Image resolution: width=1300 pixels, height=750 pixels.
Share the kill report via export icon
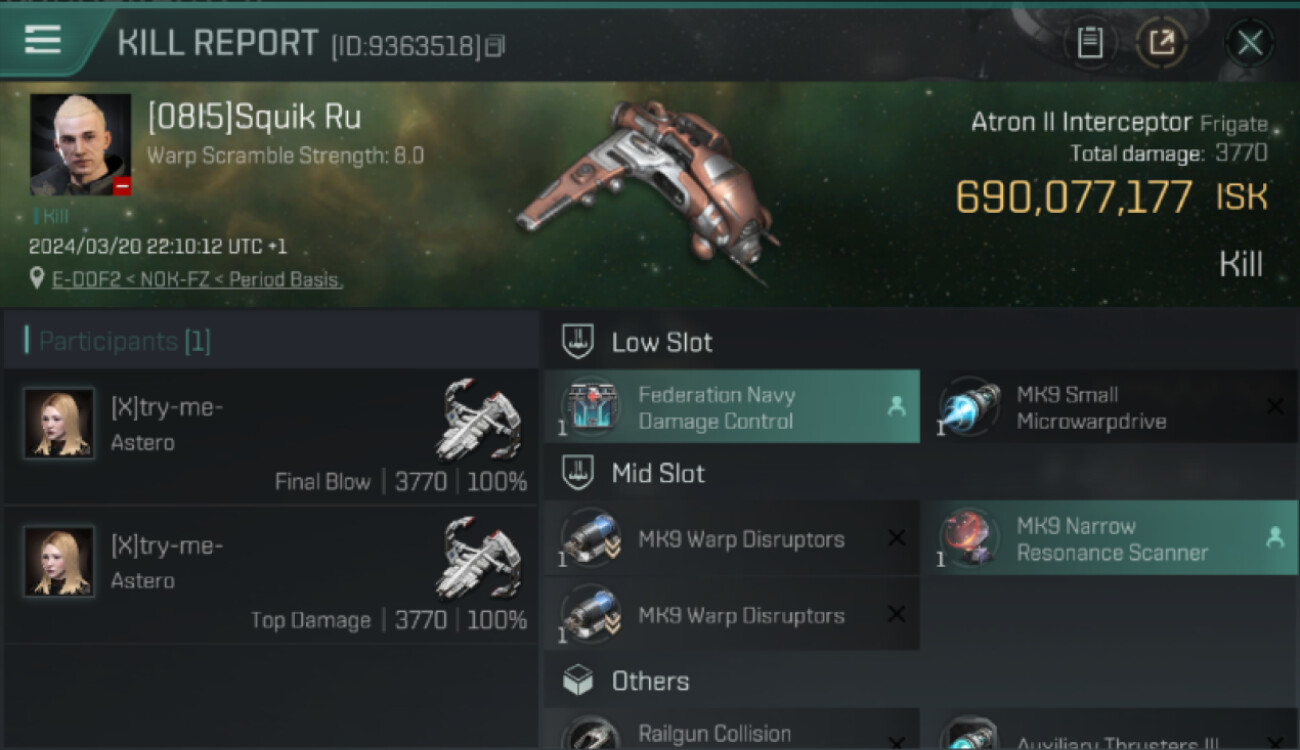tap(1162, 43)
